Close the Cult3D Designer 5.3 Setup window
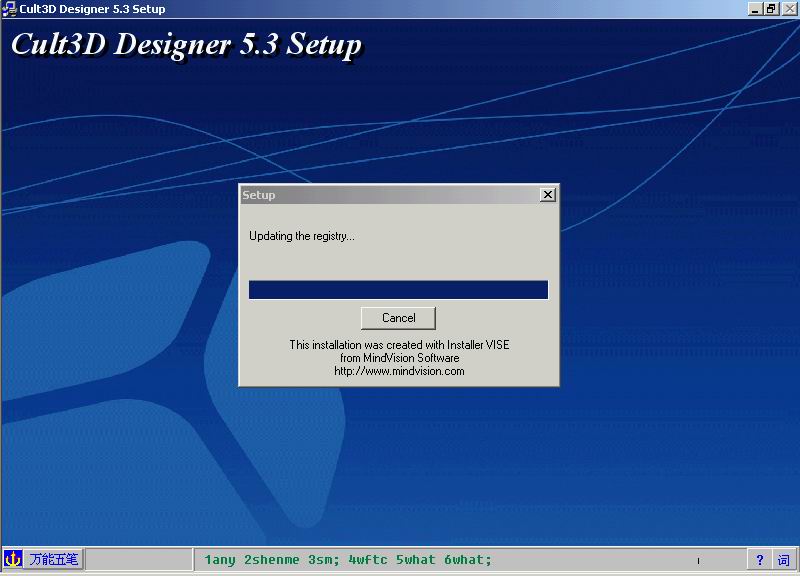The width and height of the screenshot is (800, 576). tap(789, 9)
